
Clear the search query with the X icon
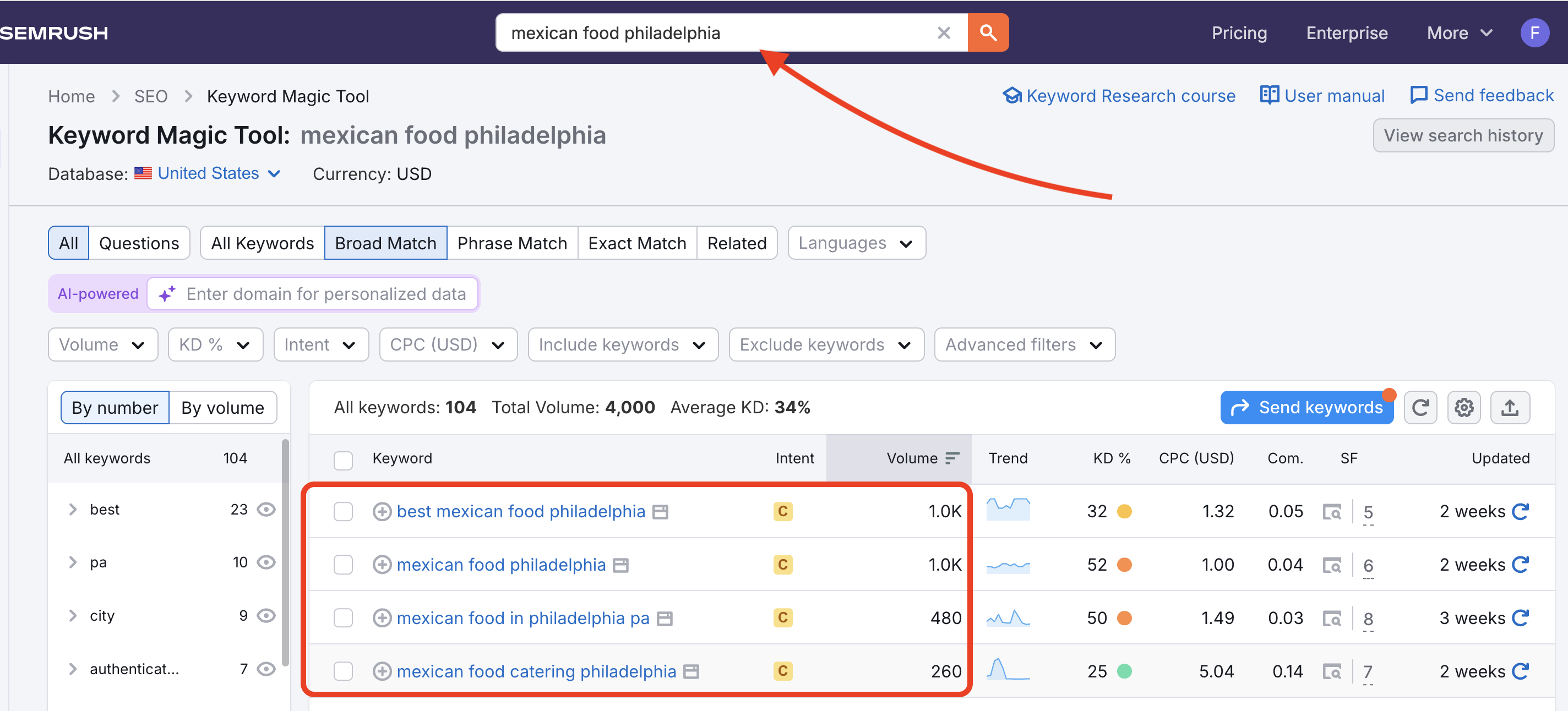tap(944, 33)
